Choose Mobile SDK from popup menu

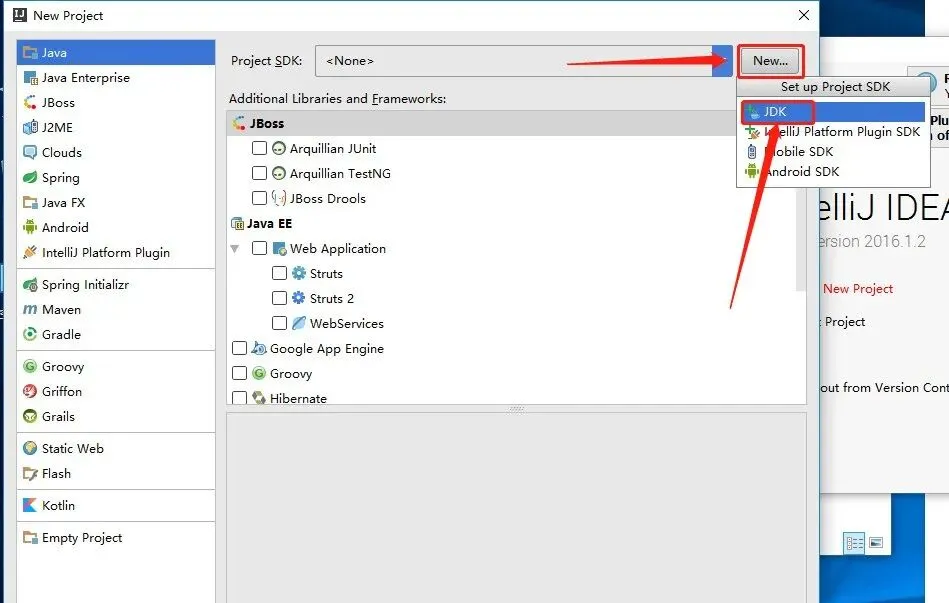point(833,151)
